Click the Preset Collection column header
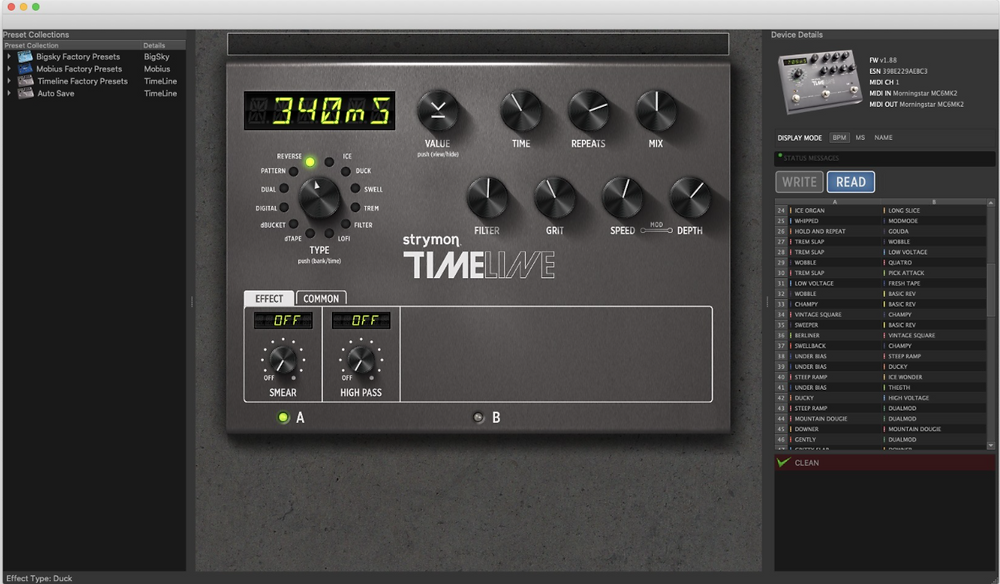 pos(72,45)
